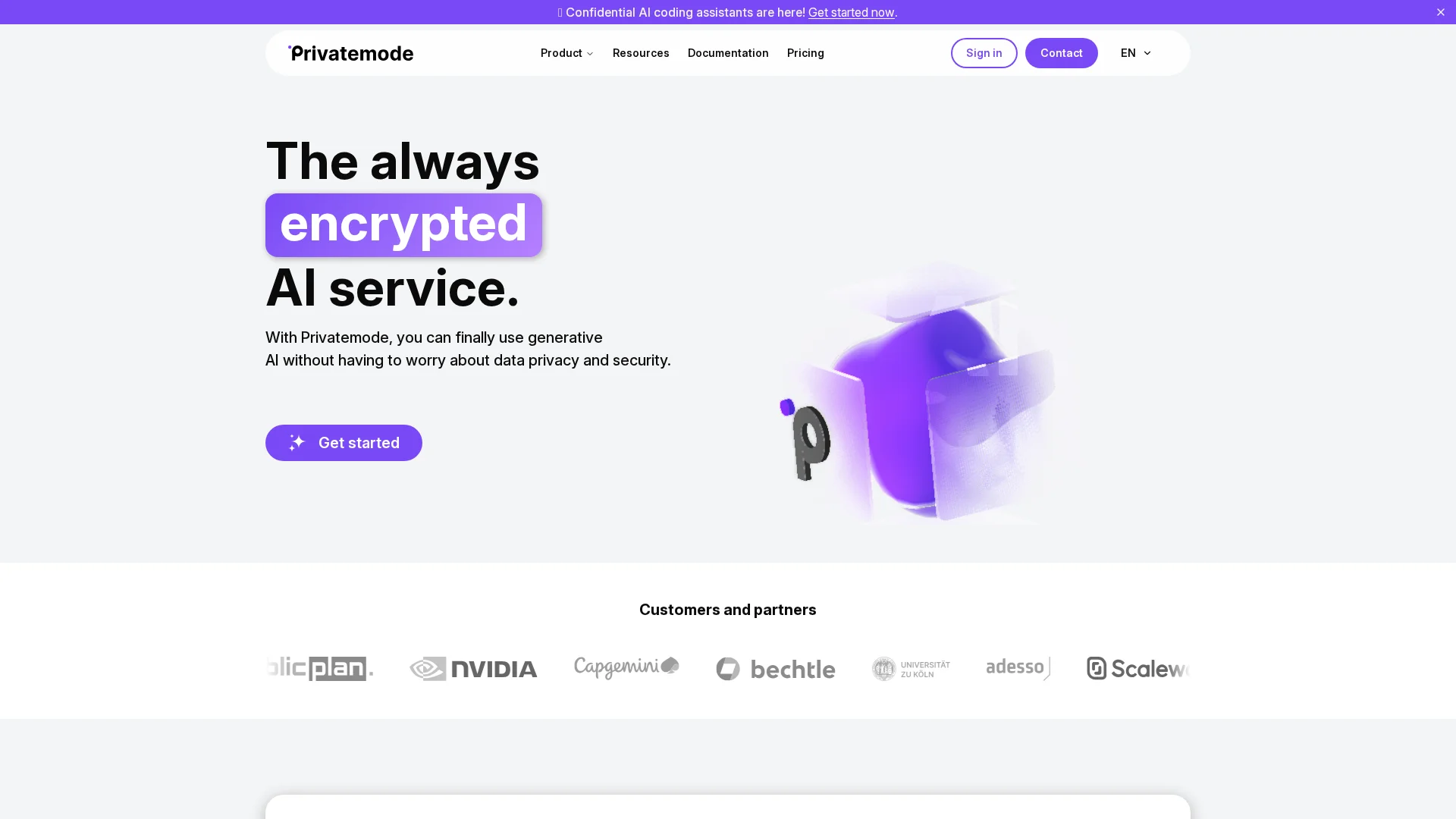Open the EN language selector
The width and height of the screenshot is (1456, 819).
click(x=1136, y=53)
